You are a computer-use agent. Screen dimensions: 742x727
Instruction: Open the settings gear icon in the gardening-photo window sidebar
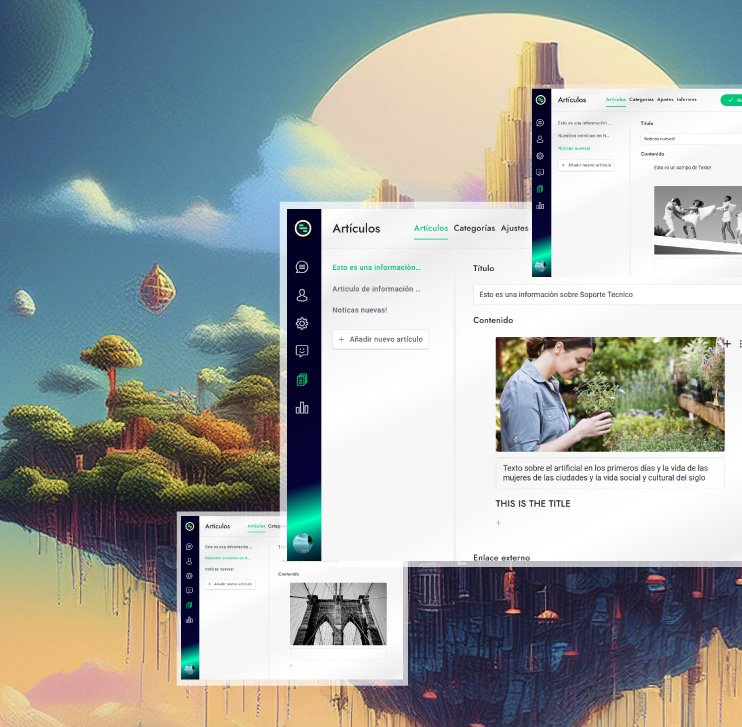[302, 323]
